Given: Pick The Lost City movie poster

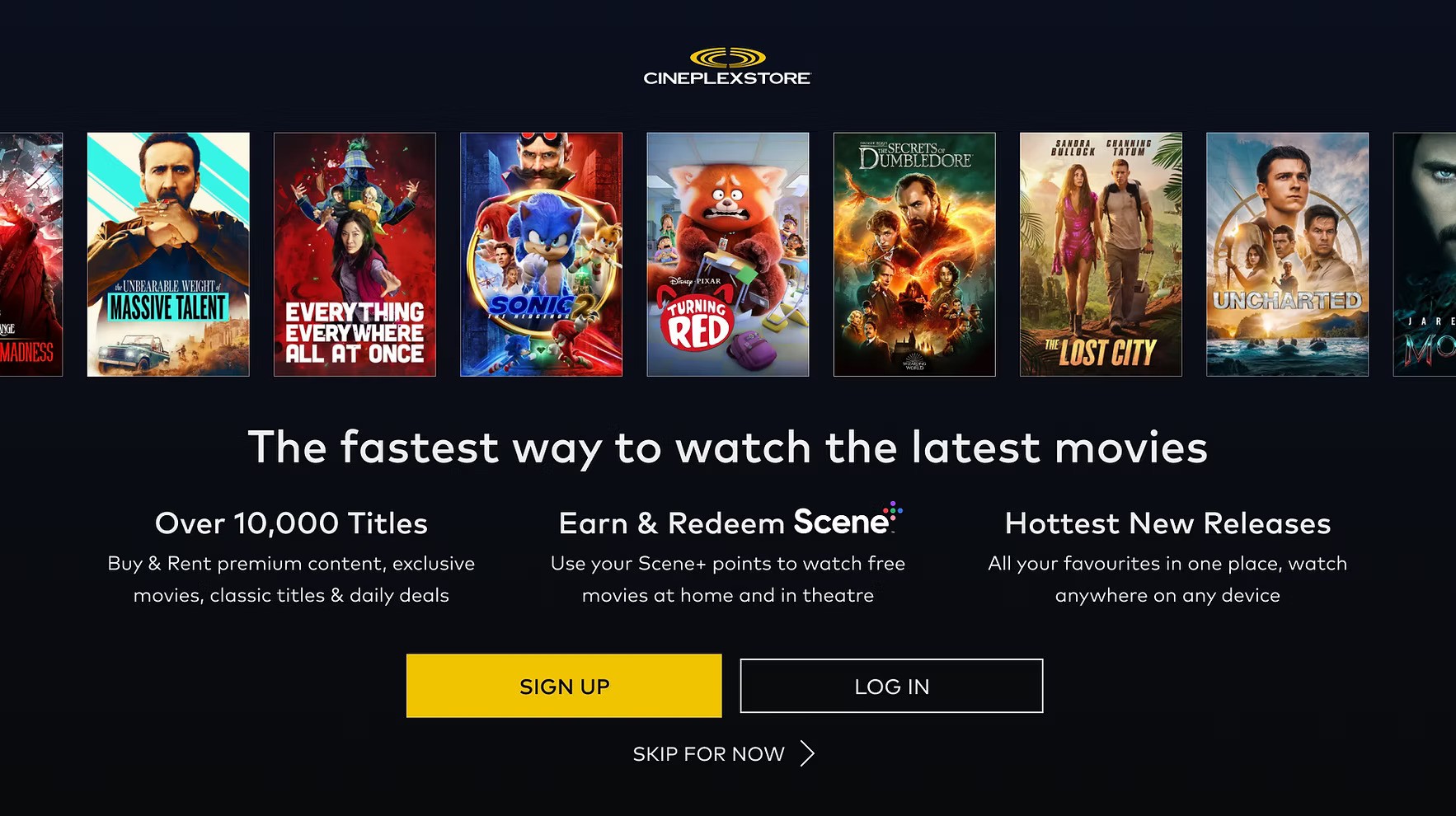Looking at the screenshot, I should (1101, 255).
